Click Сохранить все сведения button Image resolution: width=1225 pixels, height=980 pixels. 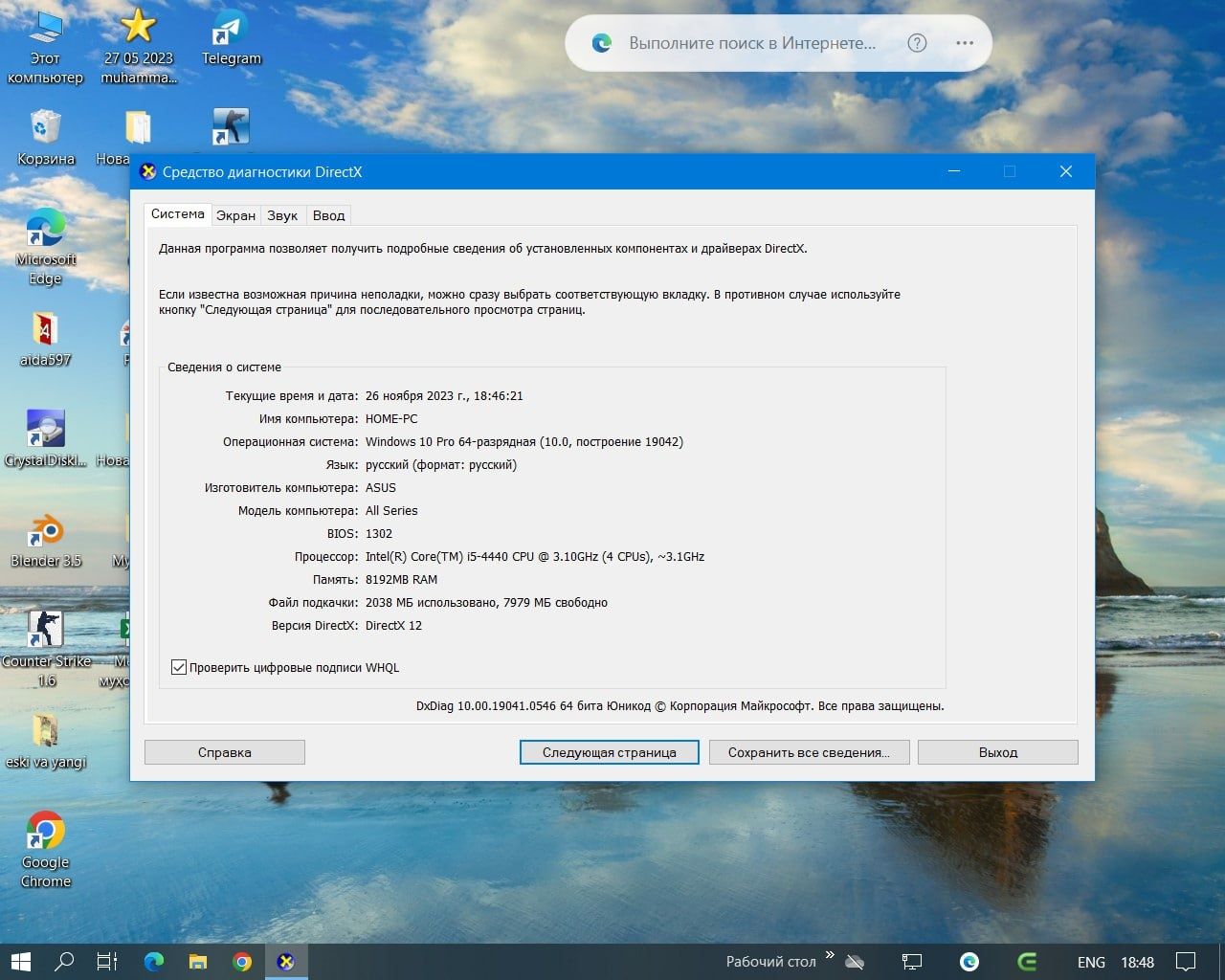pos(809,752)
